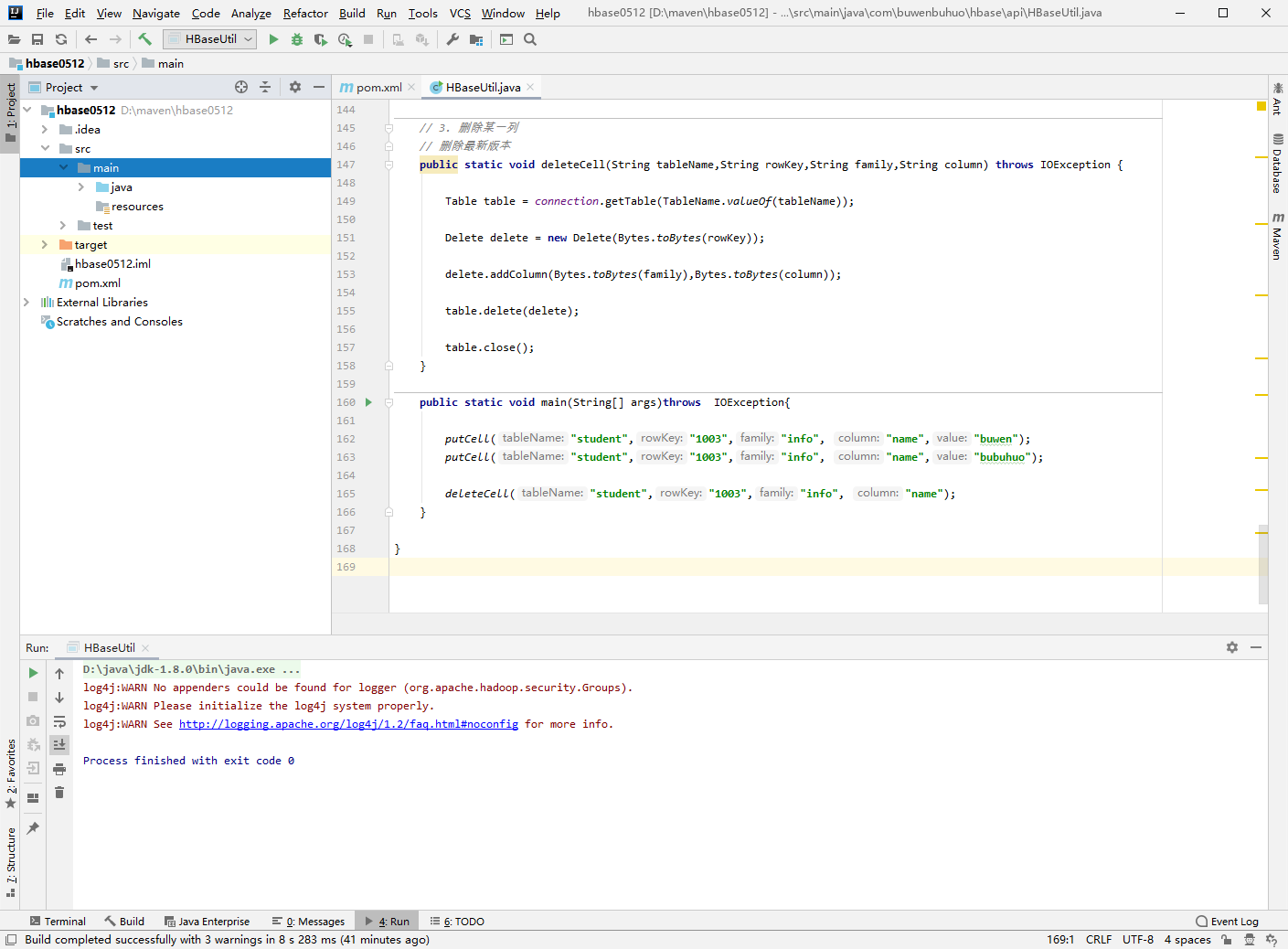Open the Event Log
Image resolution: width=1288 pixels, height=949 pixels.
click(1228, 922)
